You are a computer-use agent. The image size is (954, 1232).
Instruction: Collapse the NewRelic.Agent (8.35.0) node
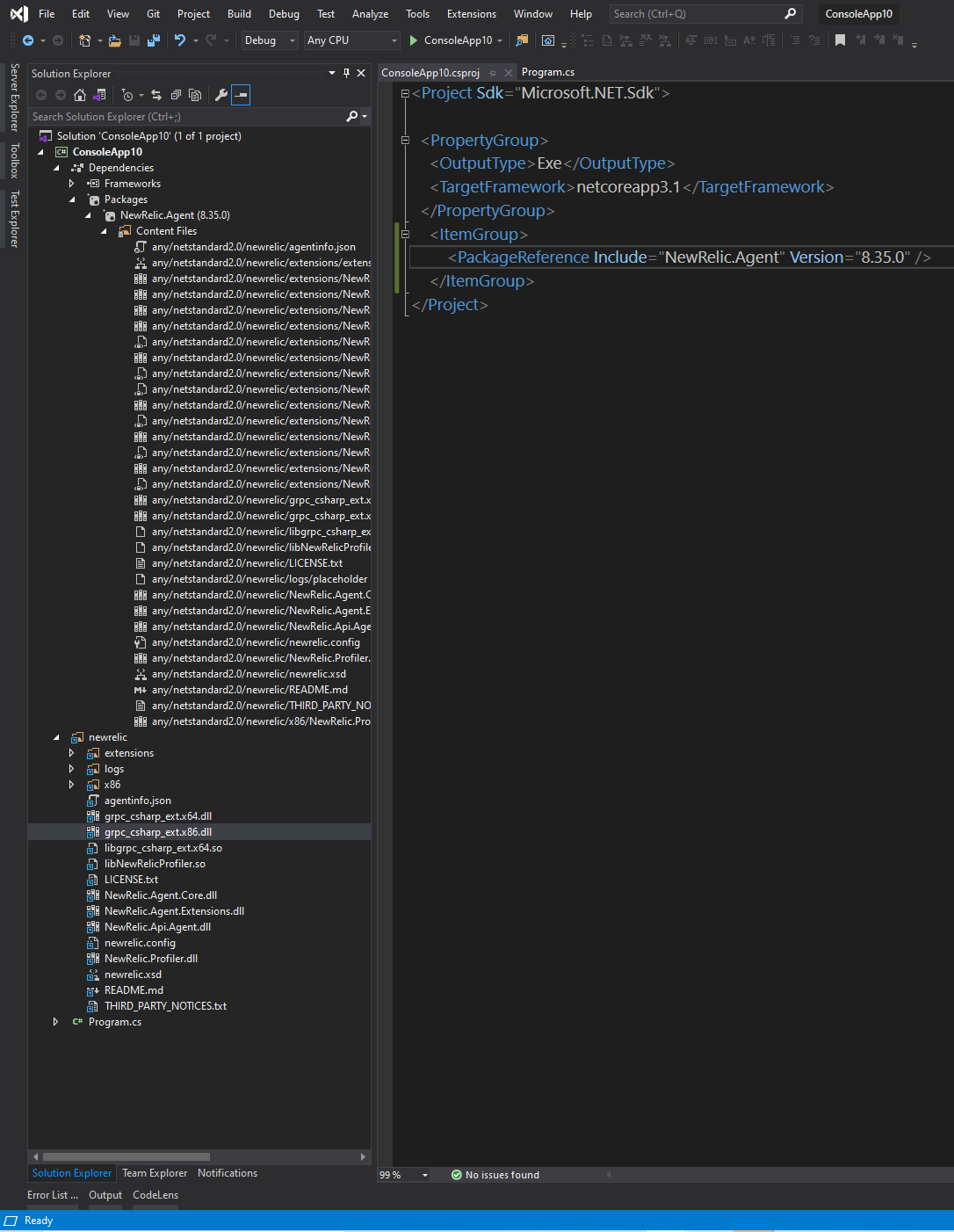click(88, 215)
